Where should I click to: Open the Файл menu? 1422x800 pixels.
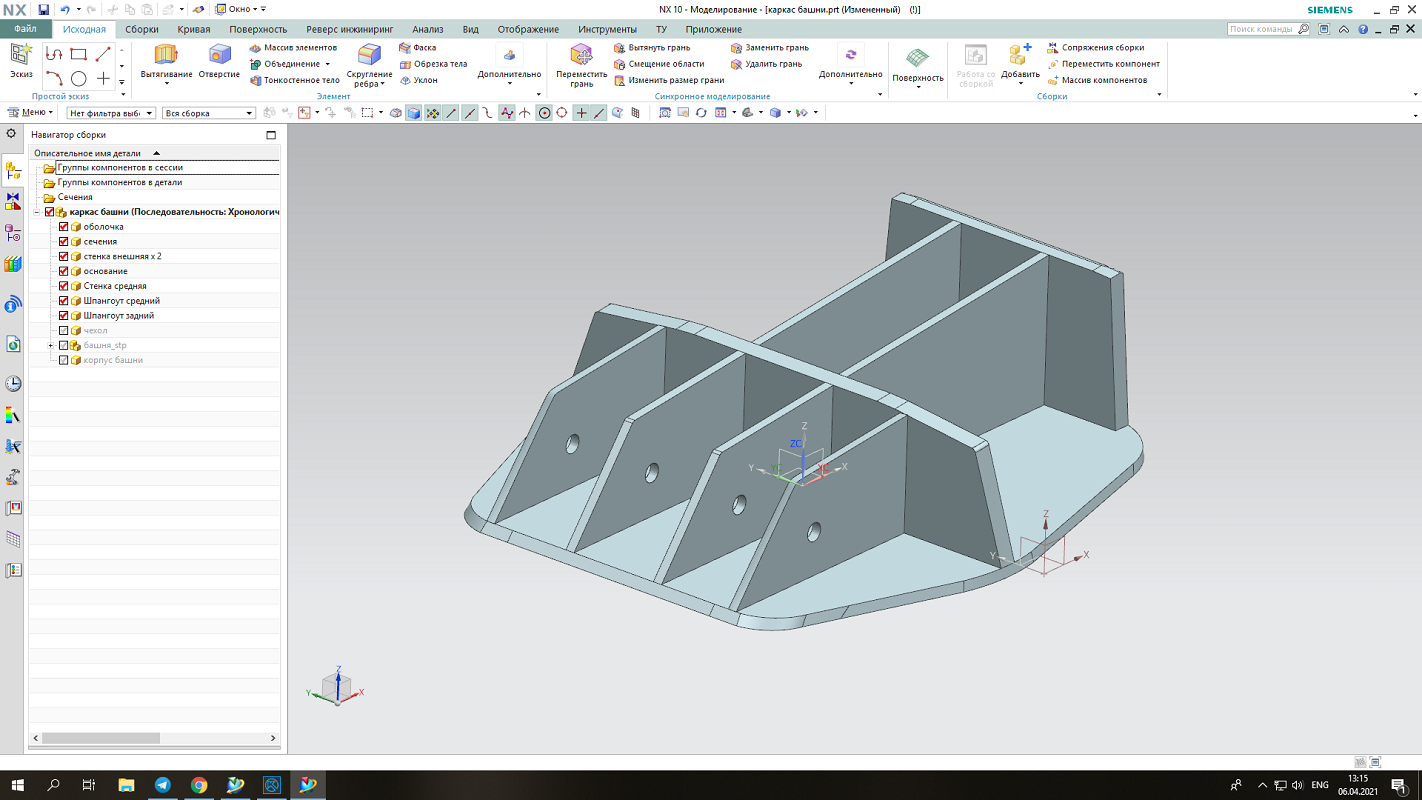click(25, 30)
